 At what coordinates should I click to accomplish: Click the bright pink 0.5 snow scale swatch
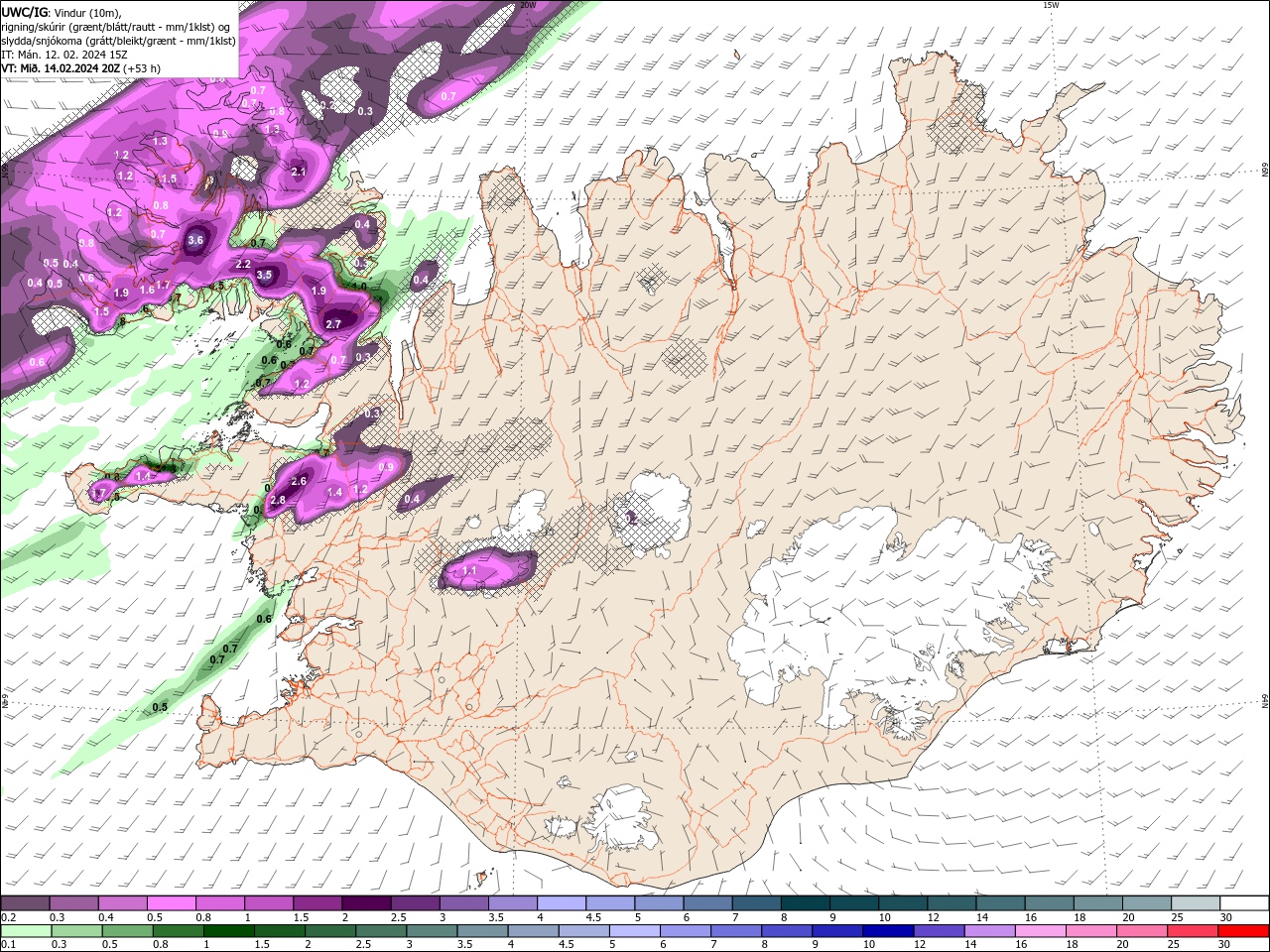pos(171,903)
